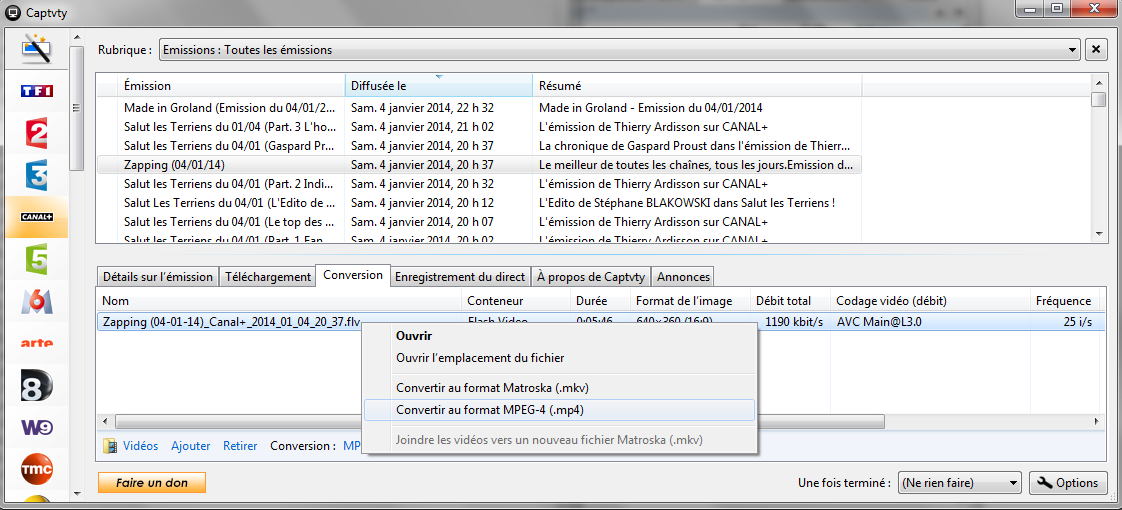The height and width of the screenshot is (510, 1122).
Task: Select the Conversion tab
Action: point(353,275)
